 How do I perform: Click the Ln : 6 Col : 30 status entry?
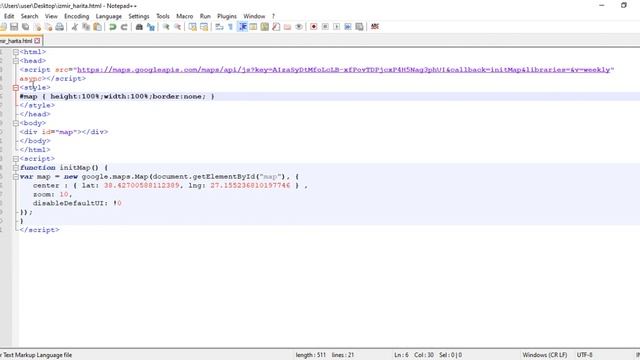click(x=413, y=355)
